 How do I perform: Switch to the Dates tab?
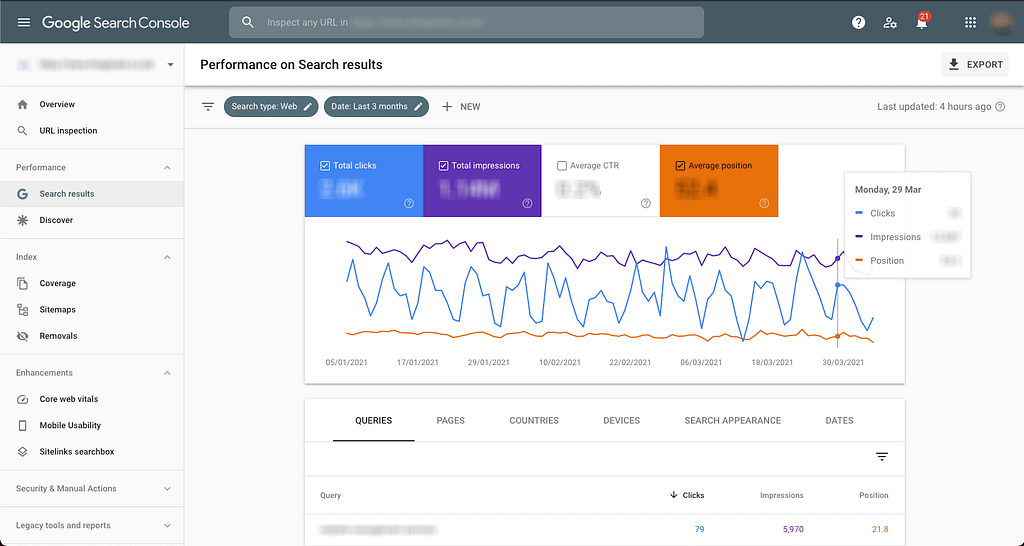coord(839,421)
